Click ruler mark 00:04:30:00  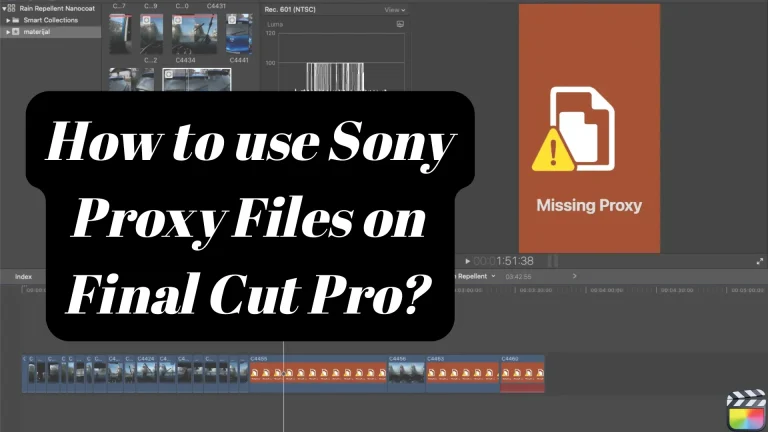coord(677,290)
